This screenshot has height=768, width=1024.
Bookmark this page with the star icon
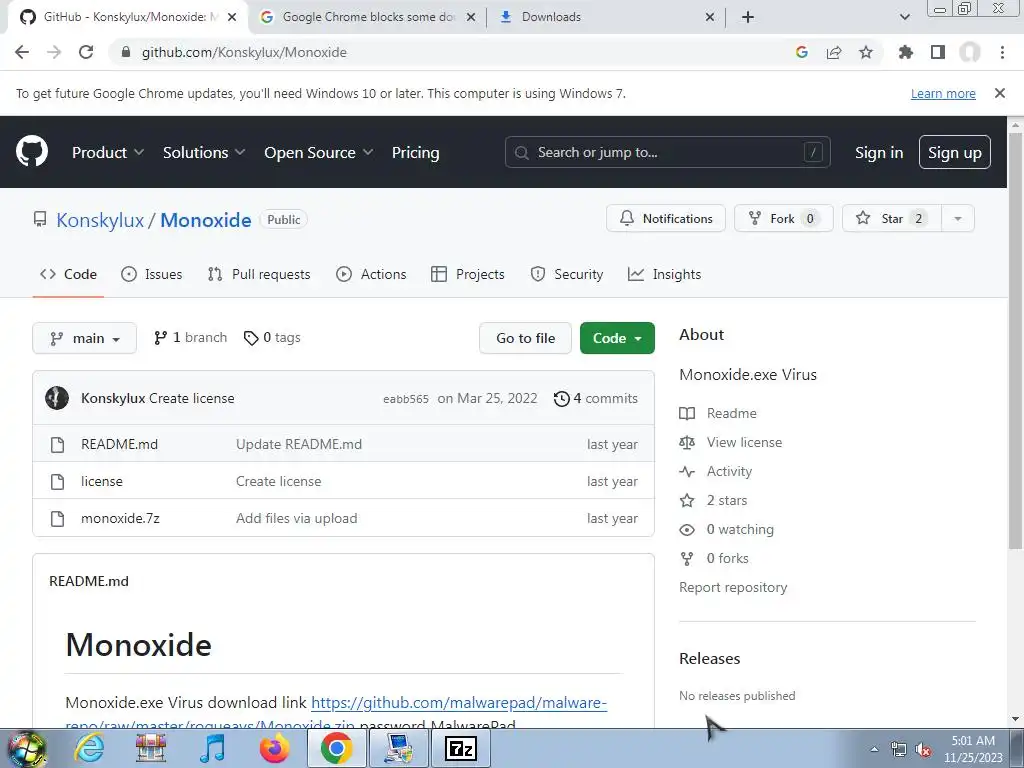point(865,52)
